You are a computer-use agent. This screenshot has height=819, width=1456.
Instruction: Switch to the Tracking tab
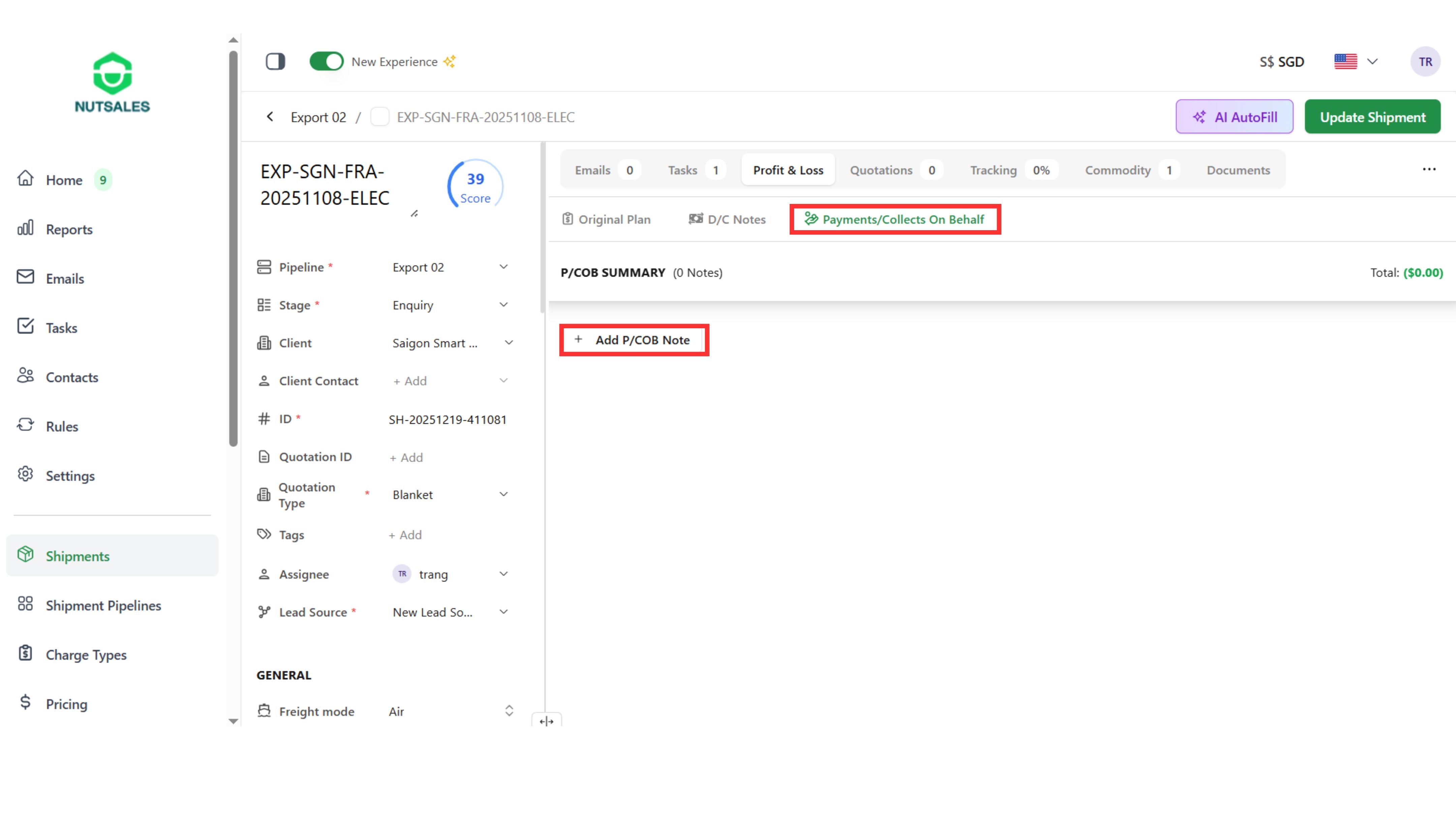coord(993,170)
